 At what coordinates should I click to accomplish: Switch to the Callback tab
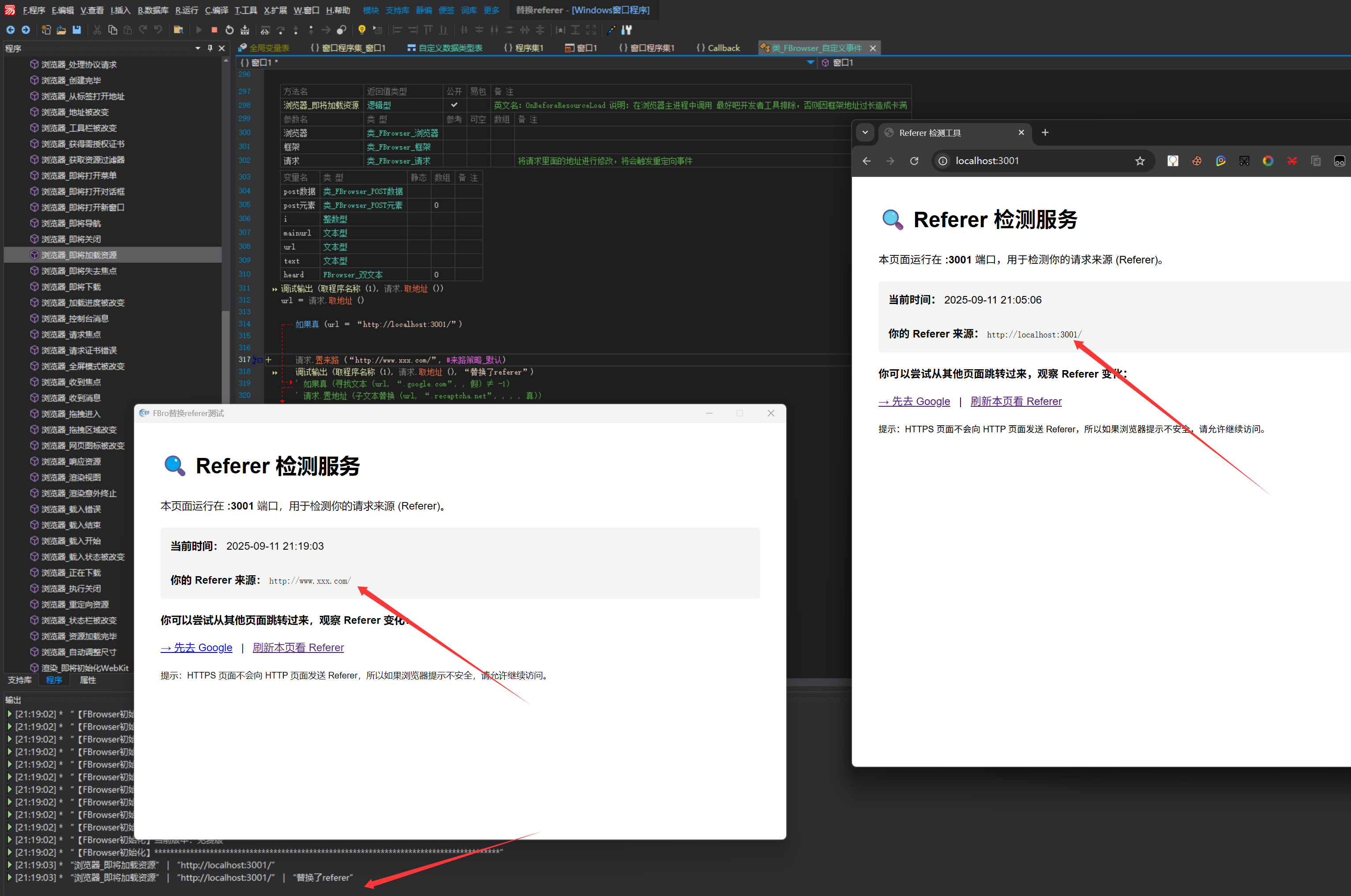pyautogui.click(x=718, y=48)
